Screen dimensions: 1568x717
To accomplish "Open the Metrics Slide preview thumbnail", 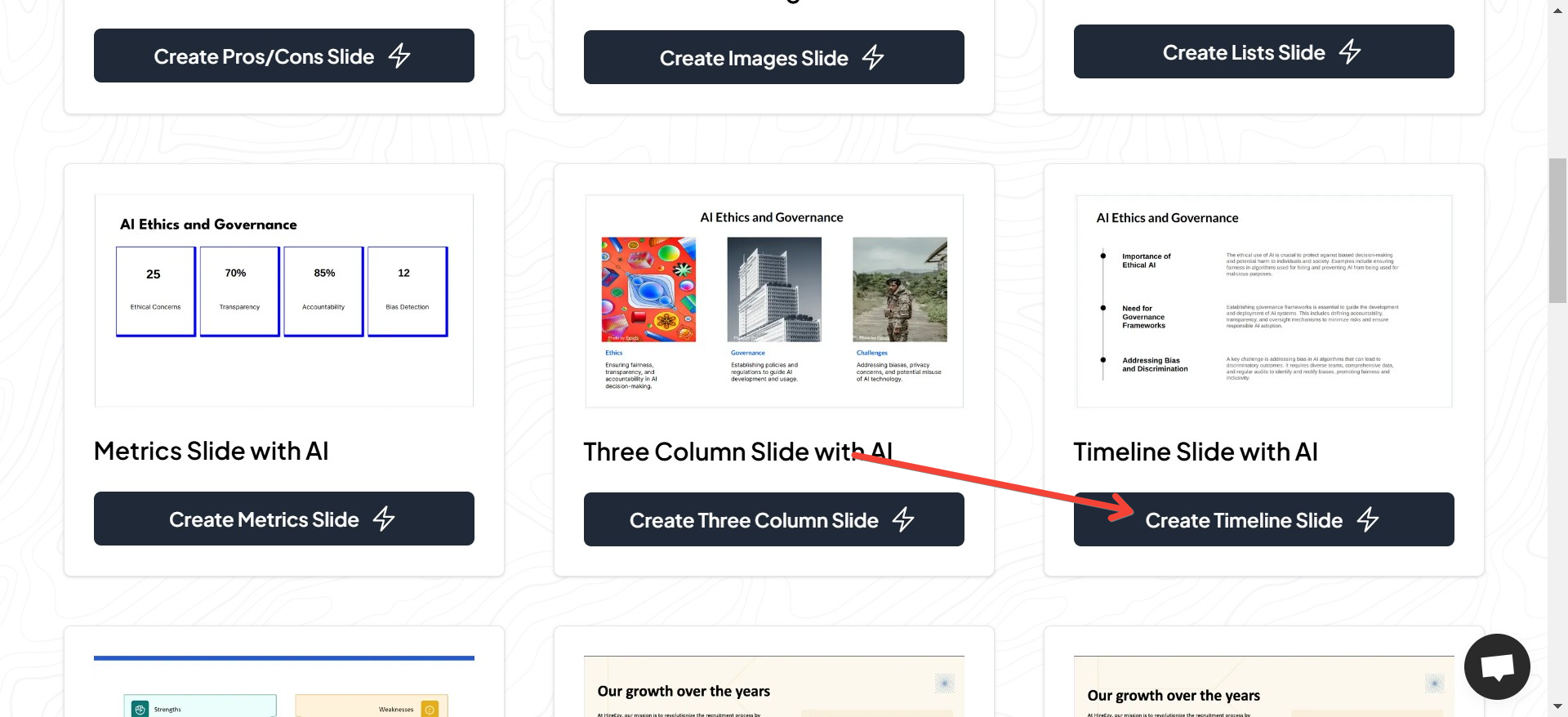I will point(283,300).
